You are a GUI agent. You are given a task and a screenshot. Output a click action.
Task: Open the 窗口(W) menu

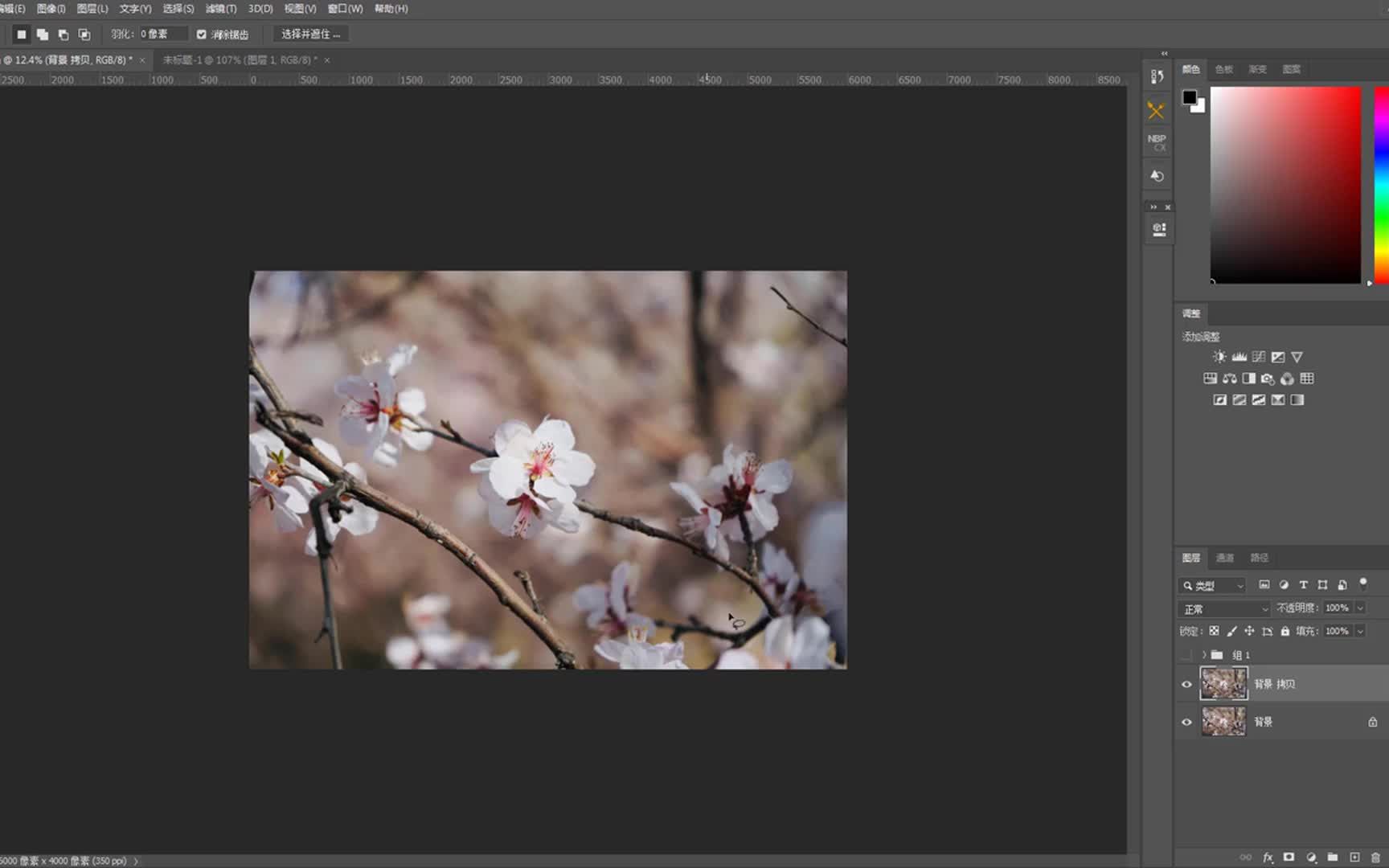coord(345,9)
